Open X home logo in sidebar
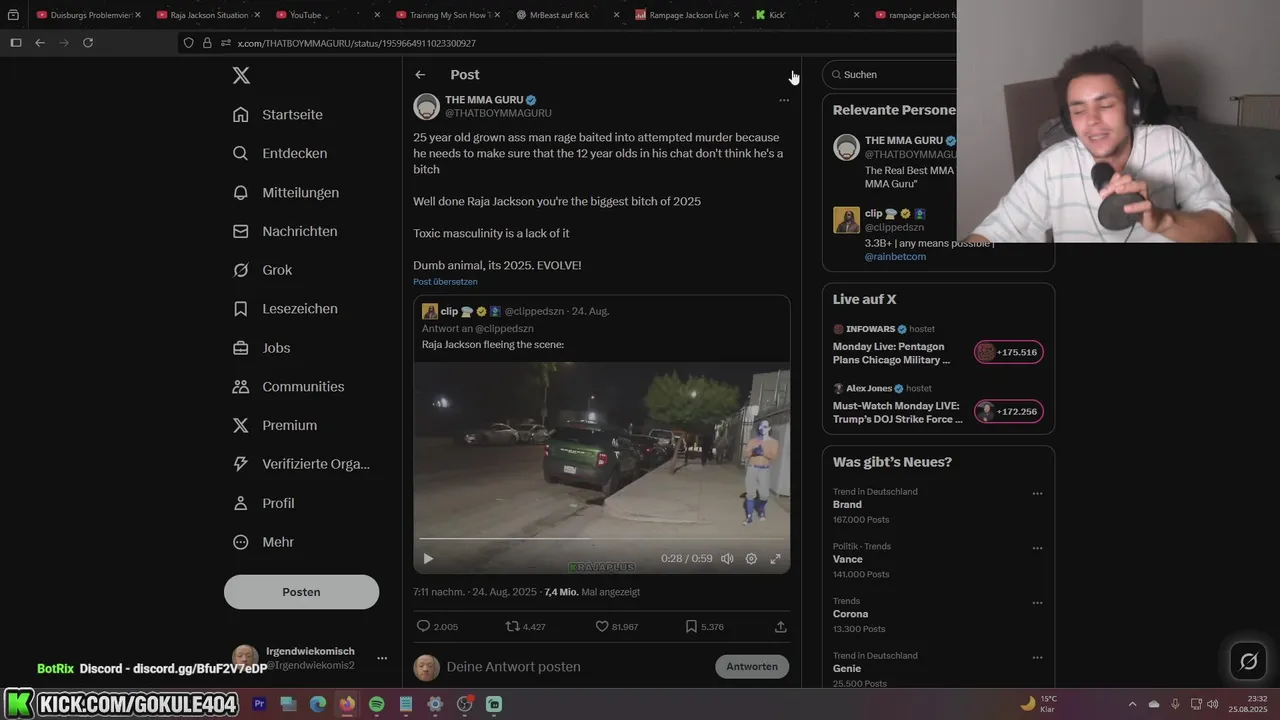The image size is (1280, 720). coord(241,75)
